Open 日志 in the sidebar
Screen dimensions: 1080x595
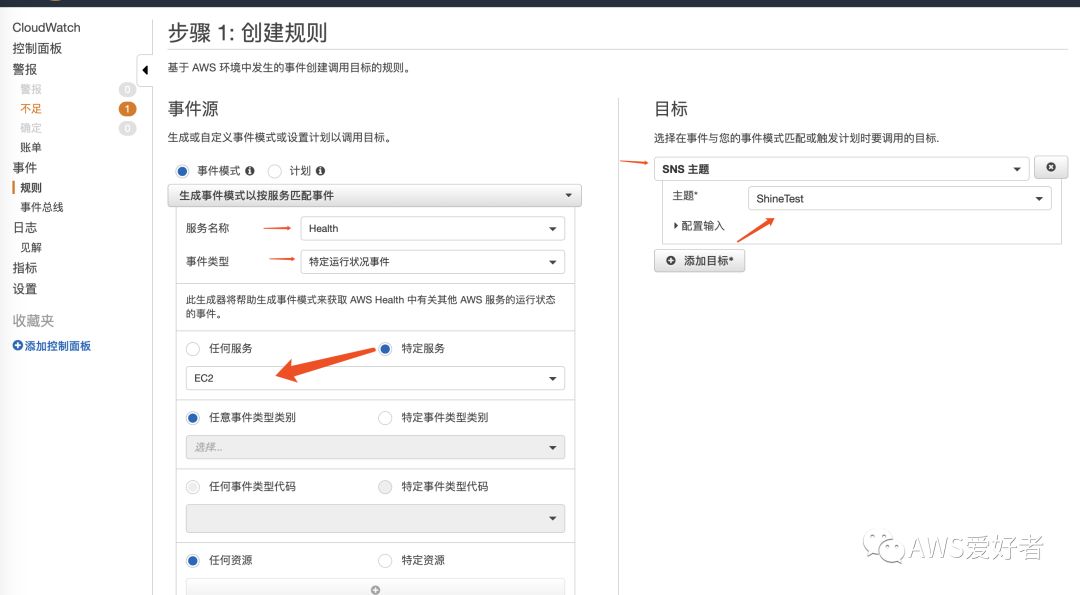[x=25, y=227]
